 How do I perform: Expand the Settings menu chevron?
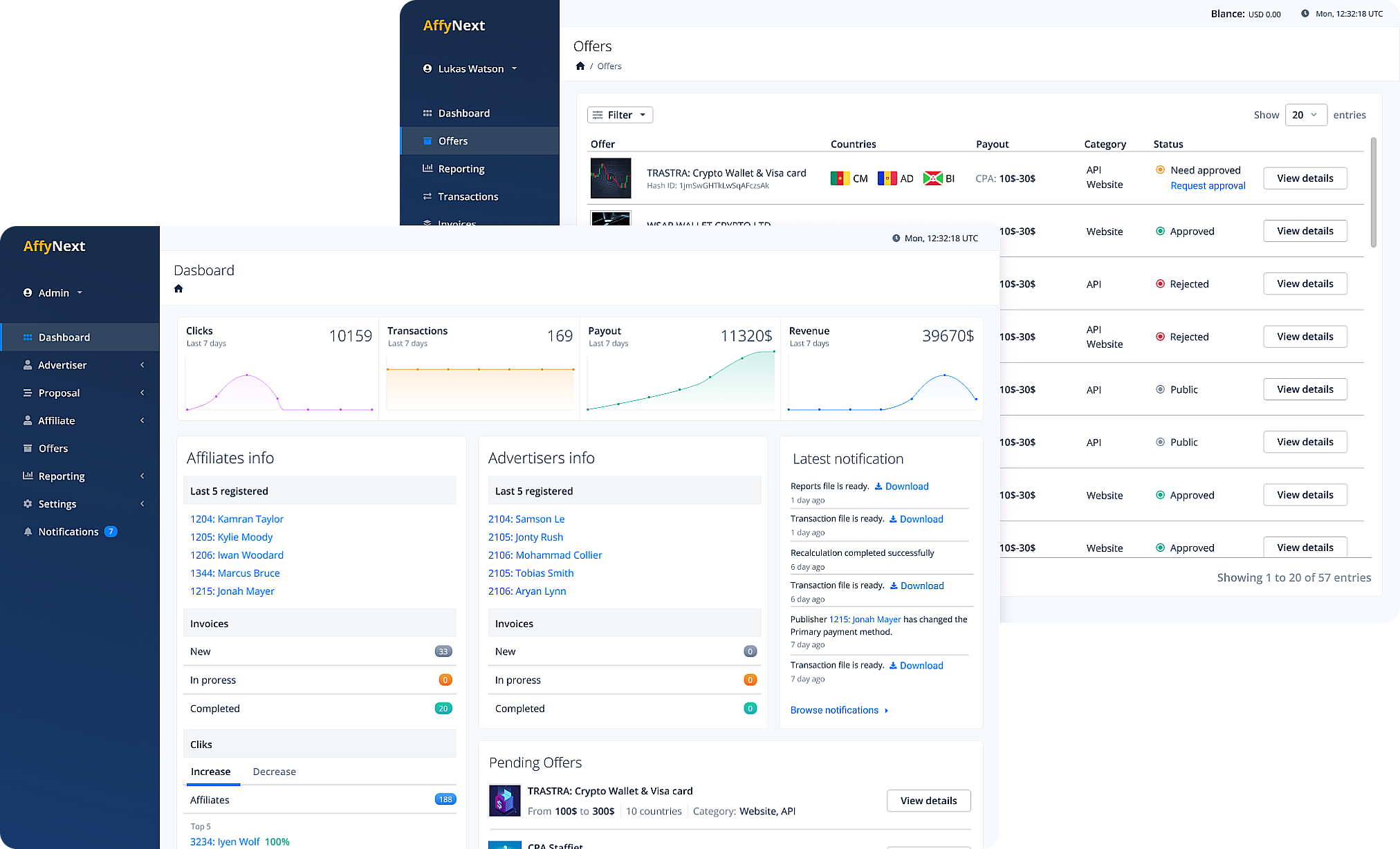pyautogui.click(x=142, y=504)
